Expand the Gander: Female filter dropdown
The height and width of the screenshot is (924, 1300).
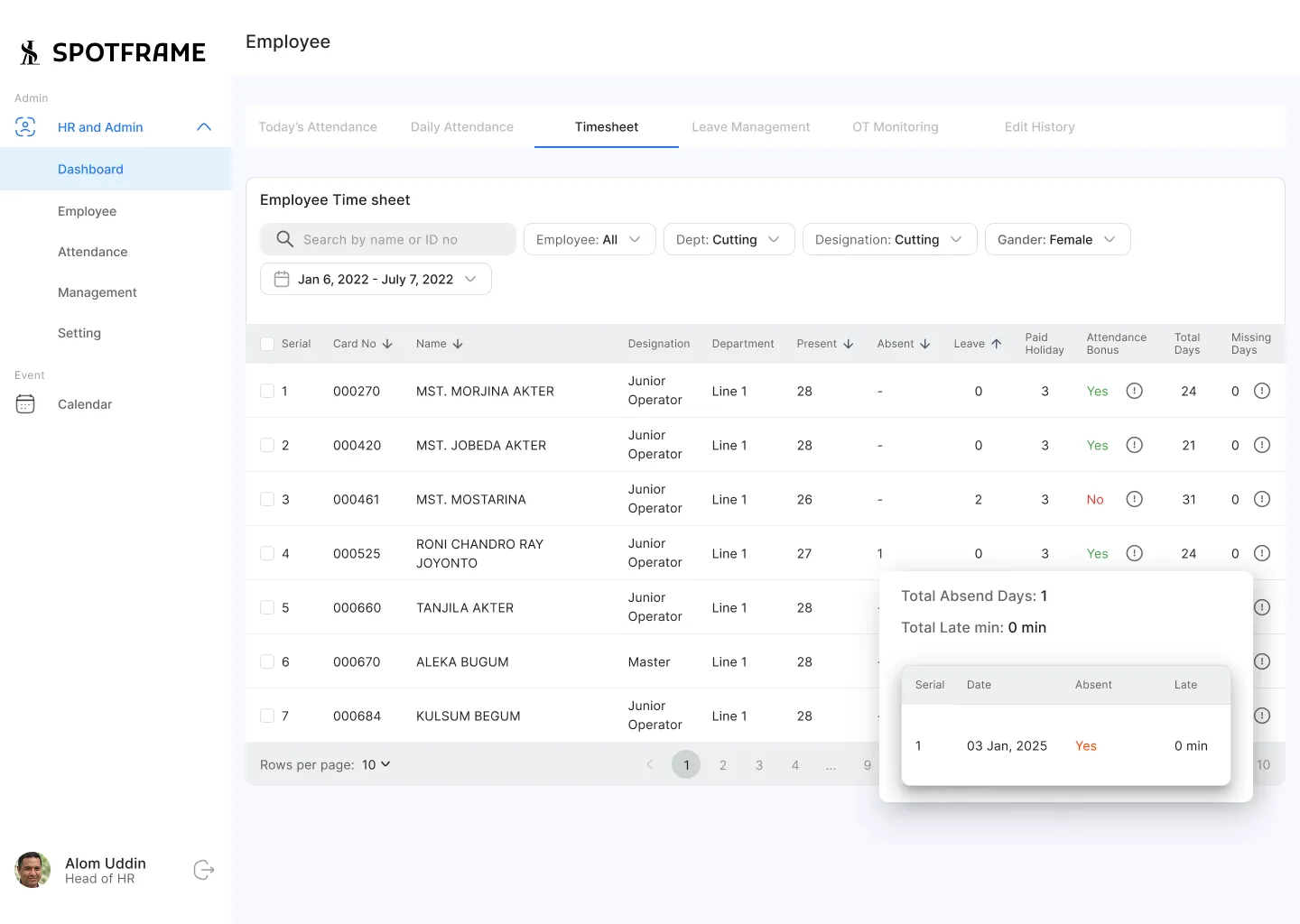1057,239
